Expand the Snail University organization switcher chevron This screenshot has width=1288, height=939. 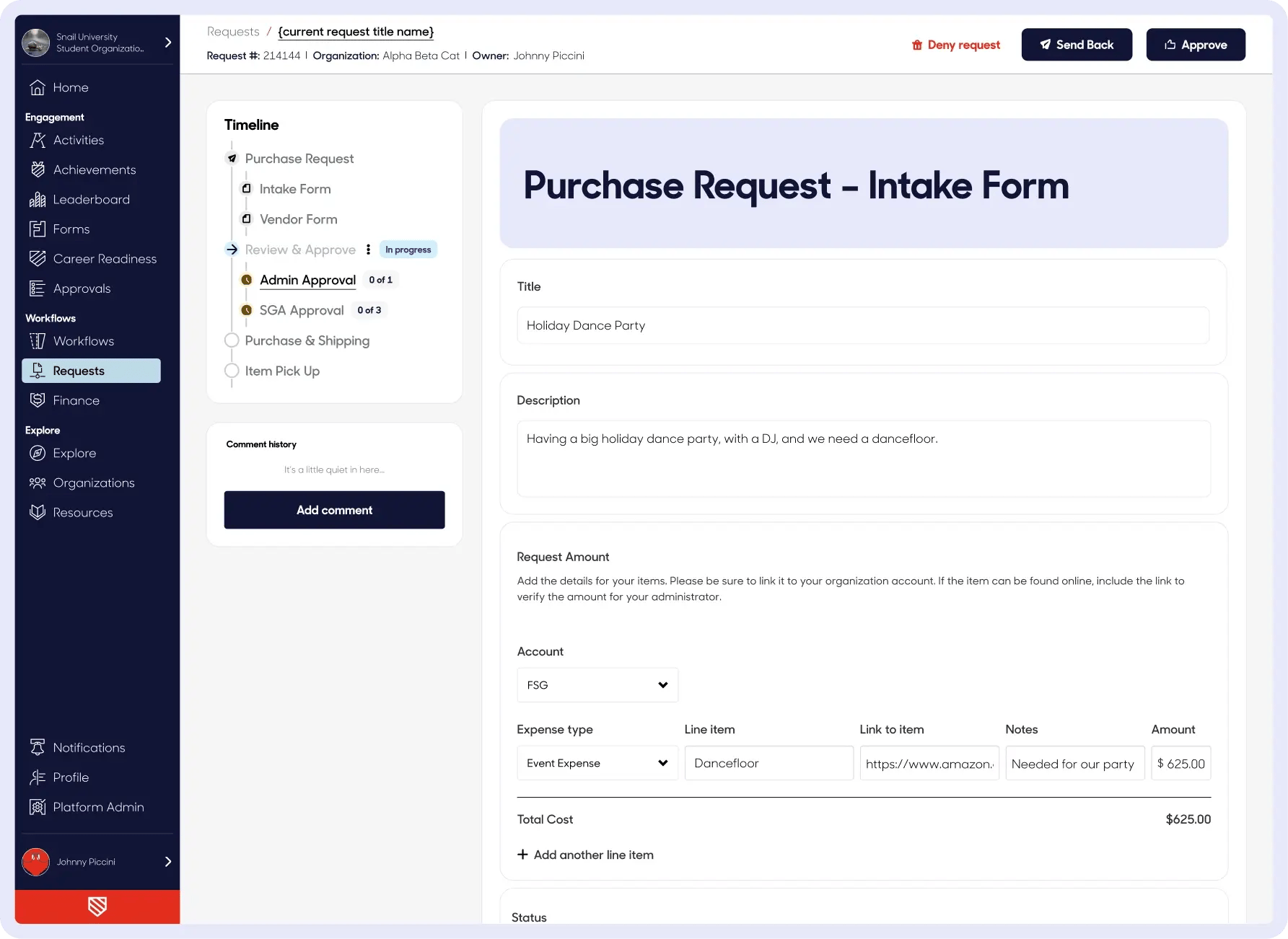[168, 43]
